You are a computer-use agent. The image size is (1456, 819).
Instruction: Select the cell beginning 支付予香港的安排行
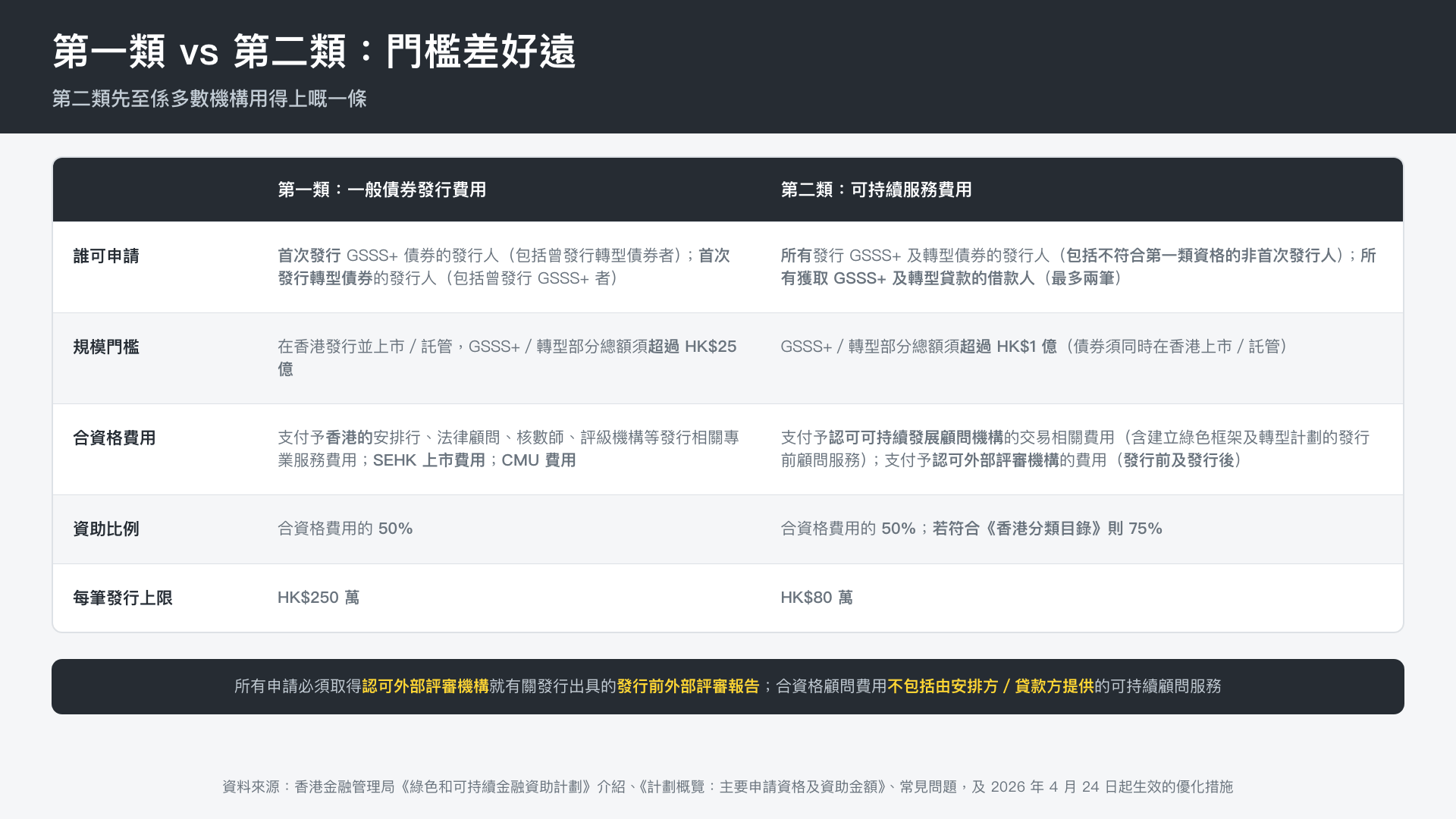(x=508, y=449)
